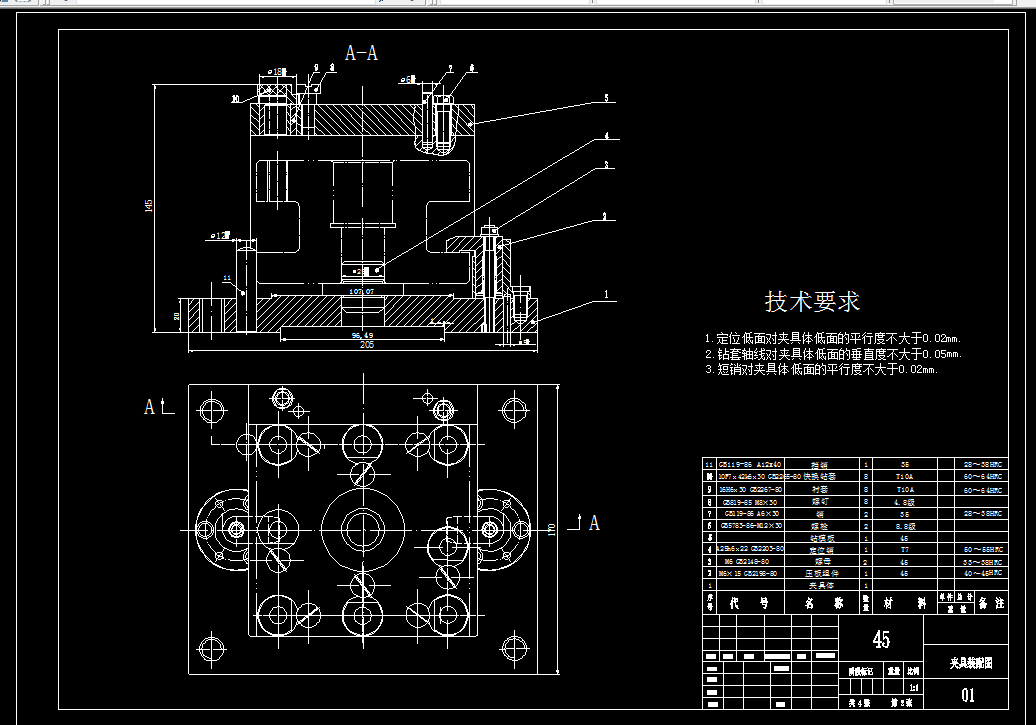The height and width of the screenshot is (725, 1036).
Task: Click the 170 dimension beside plan view
Action: 552,529
